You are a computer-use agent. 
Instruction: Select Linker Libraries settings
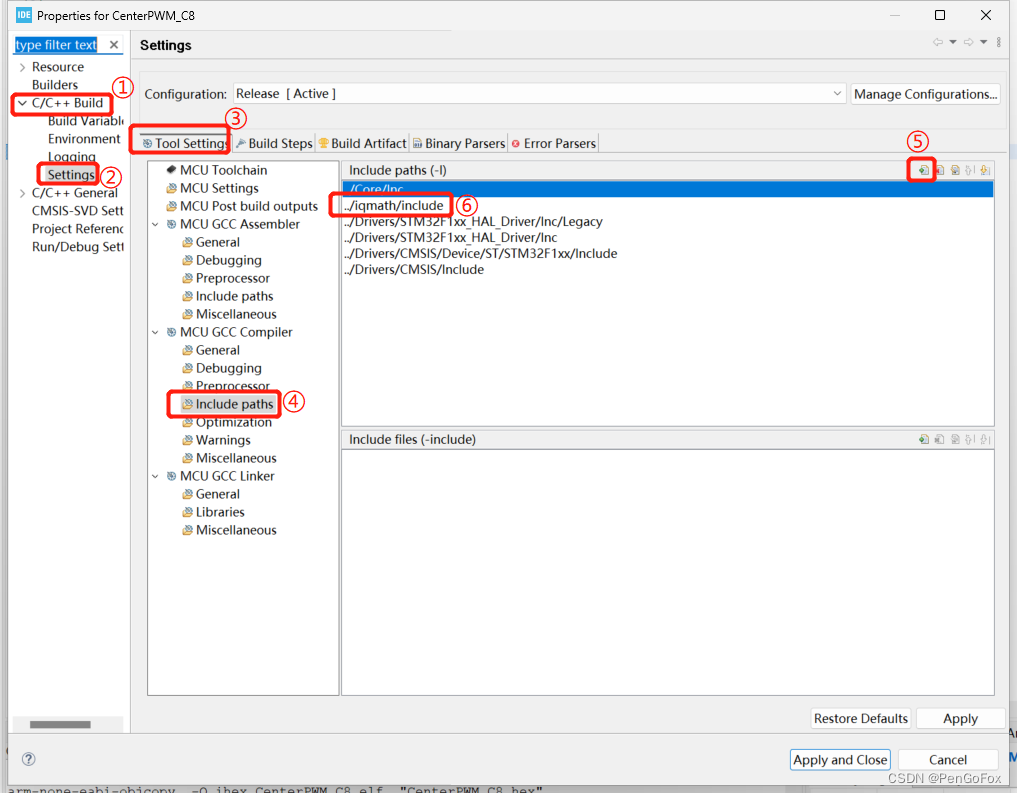213,512
